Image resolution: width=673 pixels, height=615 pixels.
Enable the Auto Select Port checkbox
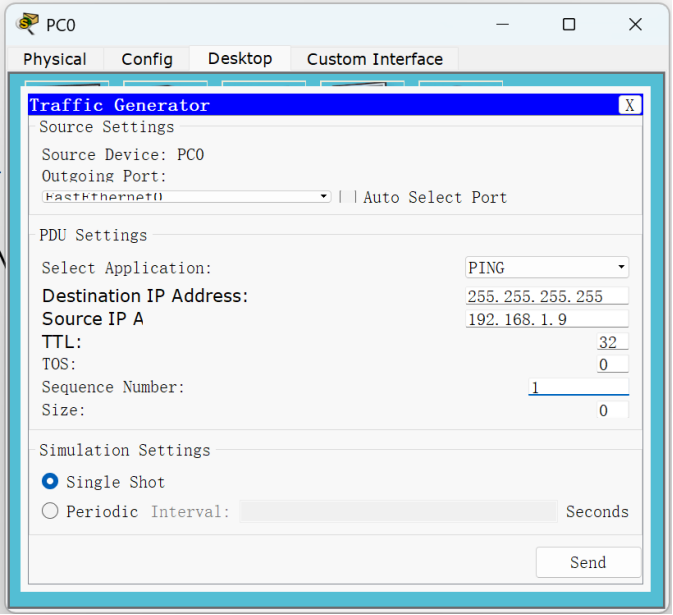pyautogui.click(x=347, y=197)
